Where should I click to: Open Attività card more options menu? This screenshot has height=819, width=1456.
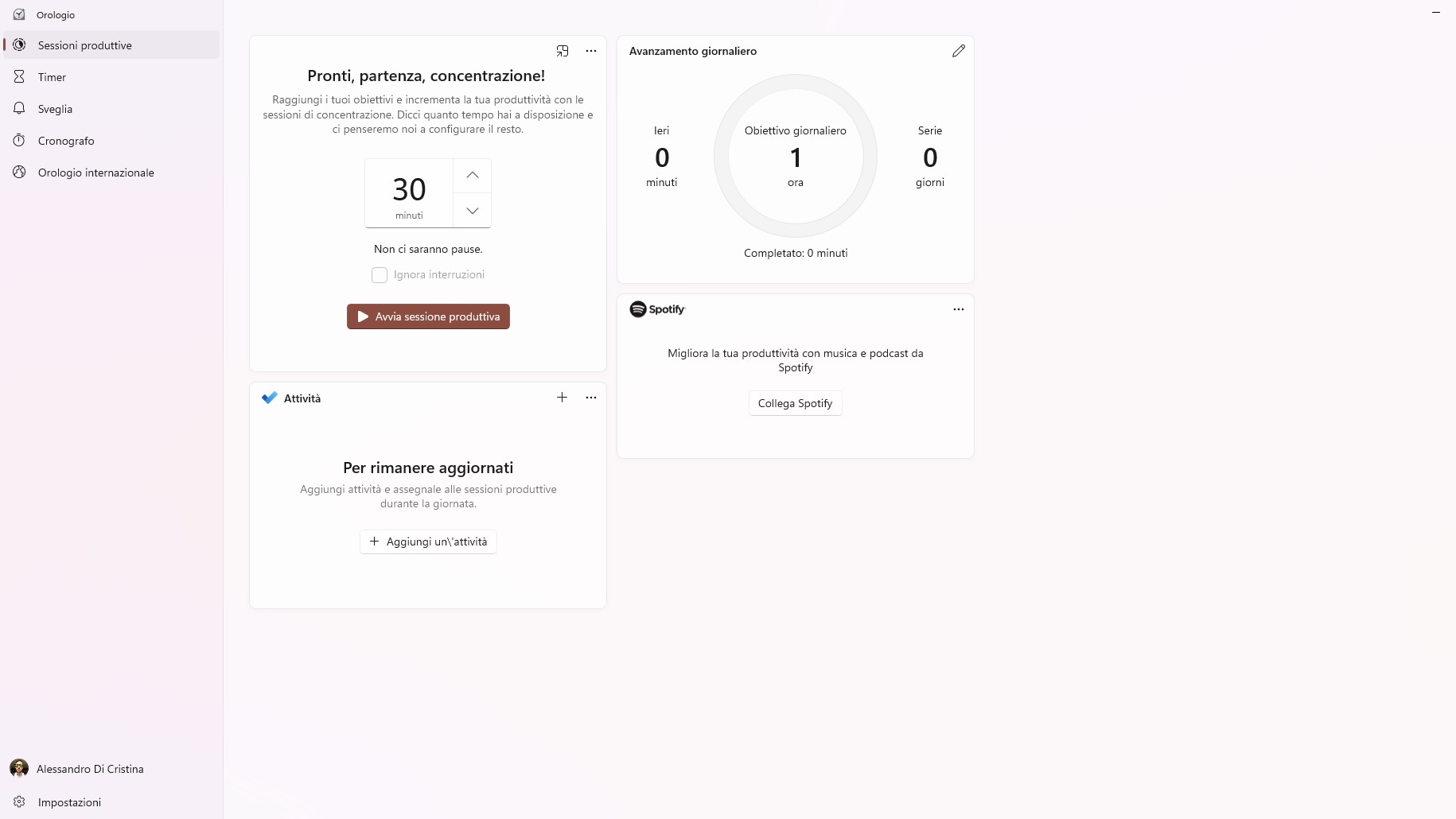coord(591,398)
